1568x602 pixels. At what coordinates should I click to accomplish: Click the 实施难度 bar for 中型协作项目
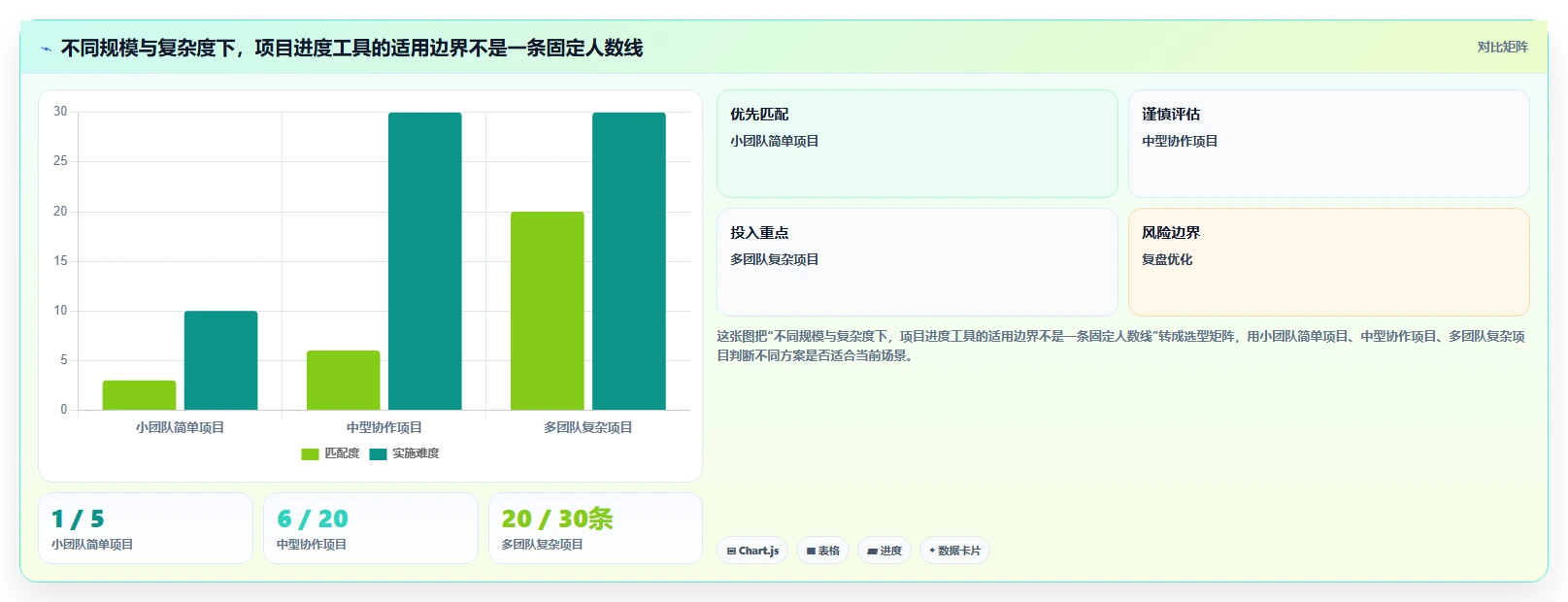(x=424, y=261)
